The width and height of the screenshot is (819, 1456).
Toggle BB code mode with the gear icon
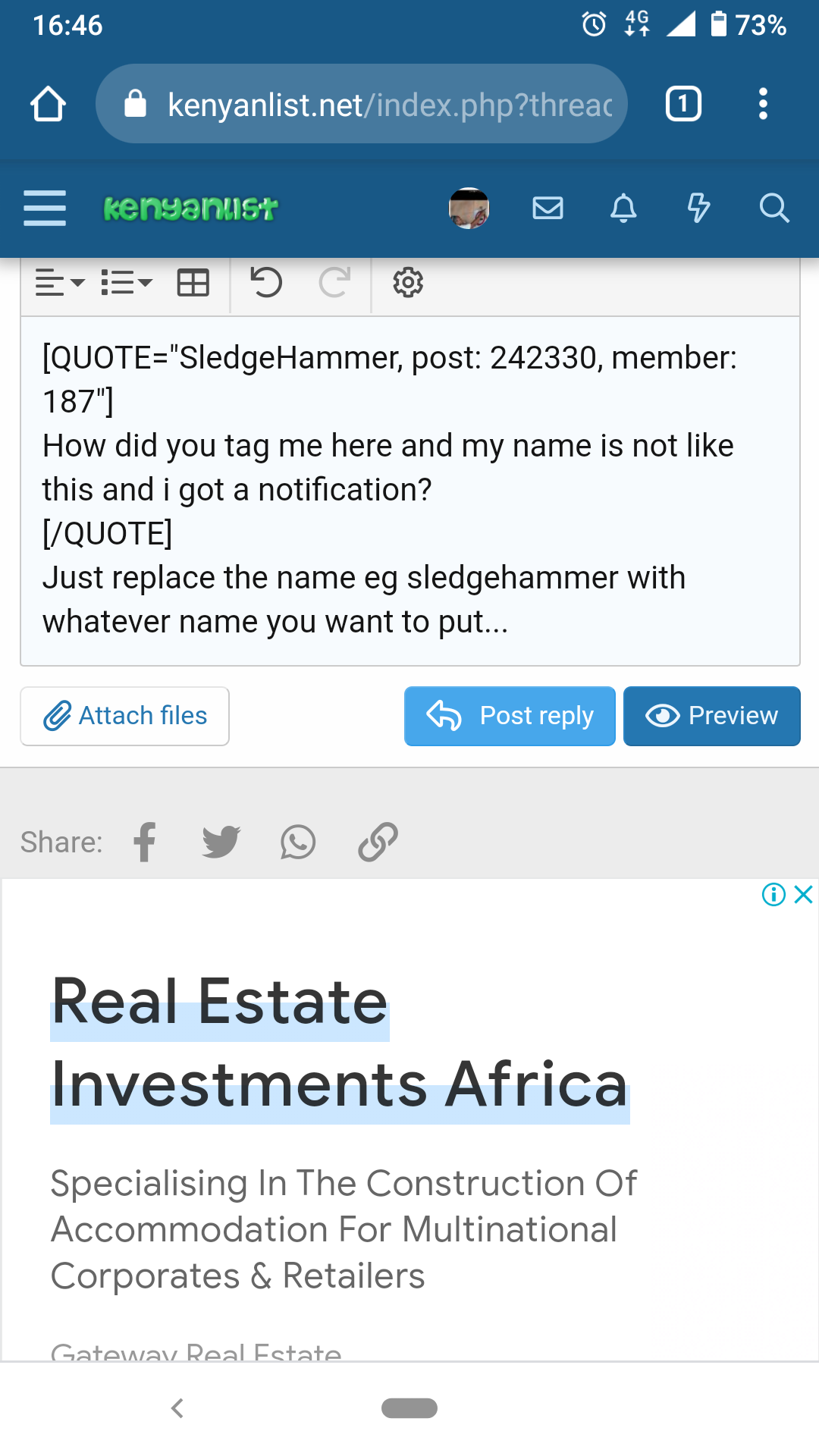408,283
